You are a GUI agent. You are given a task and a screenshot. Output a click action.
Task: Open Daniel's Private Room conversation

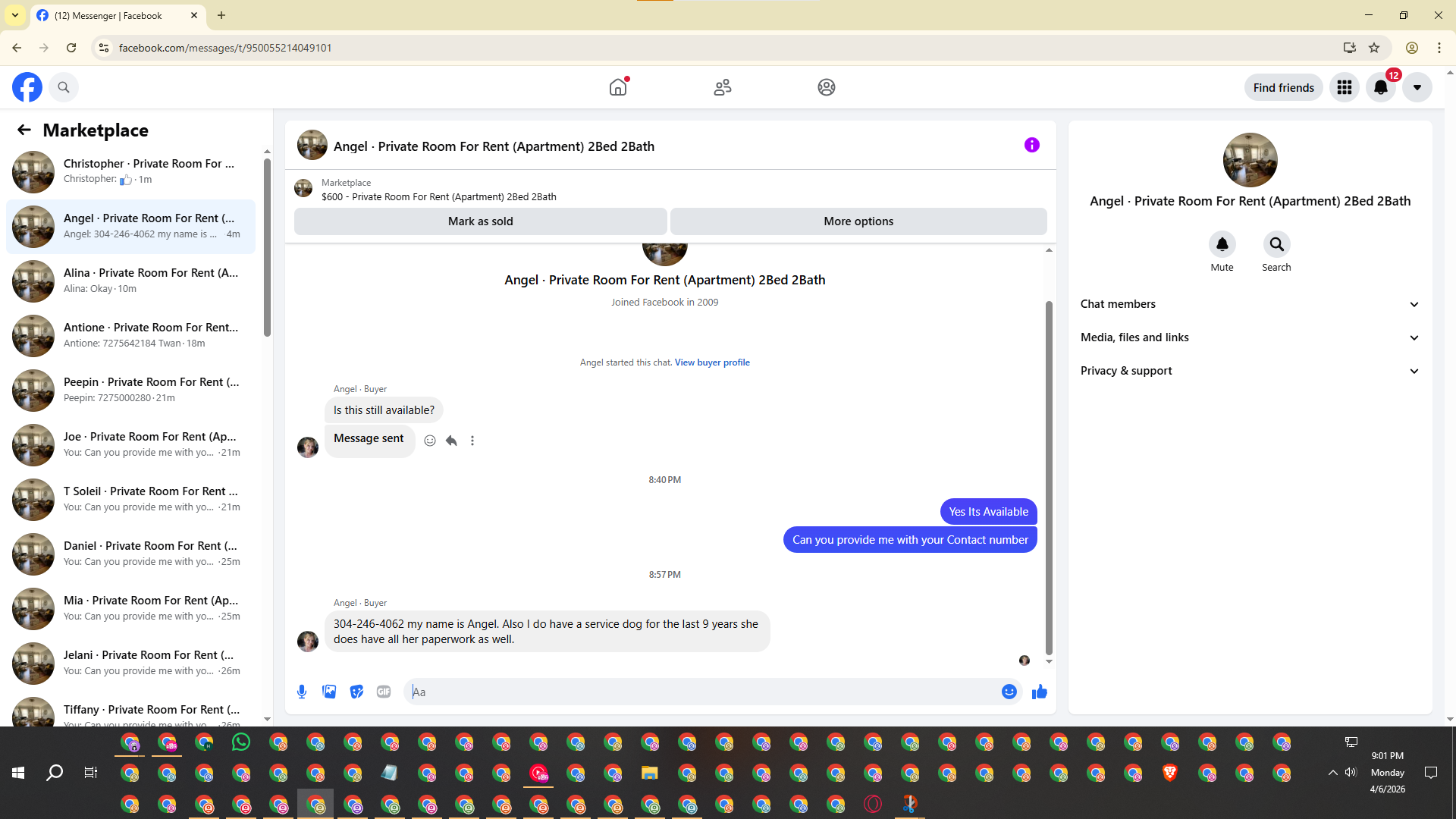(130, 554)
